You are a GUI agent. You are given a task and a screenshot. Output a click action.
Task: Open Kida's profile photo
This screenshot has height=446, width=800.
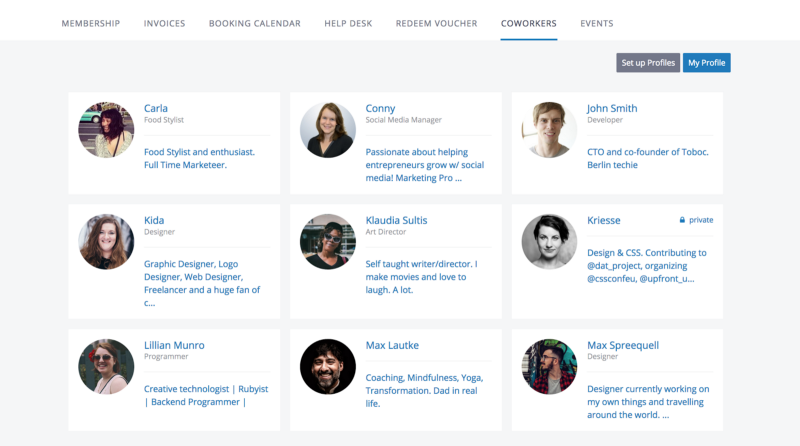(106, 242)
